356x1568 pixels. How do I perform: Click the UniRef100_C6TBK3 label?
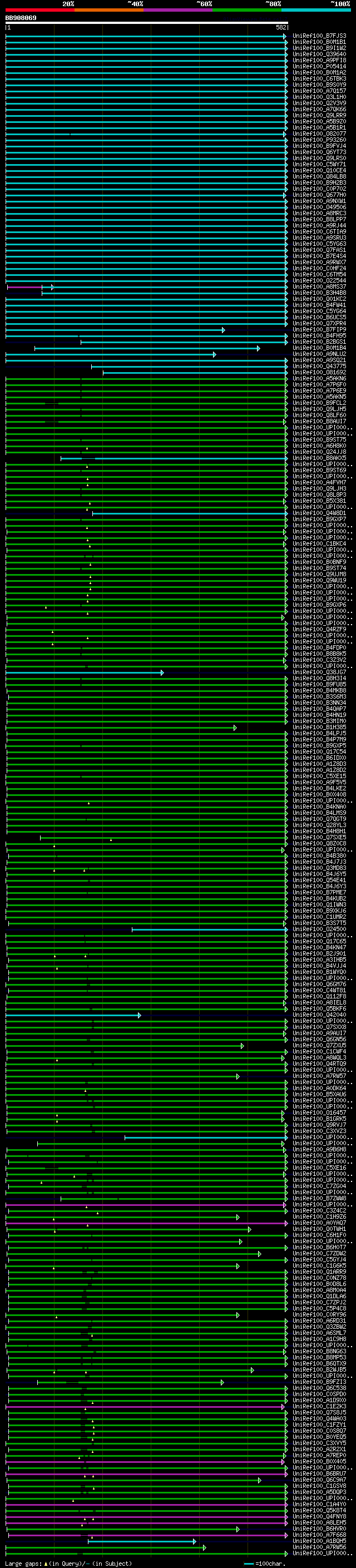(x=319, y=78)
